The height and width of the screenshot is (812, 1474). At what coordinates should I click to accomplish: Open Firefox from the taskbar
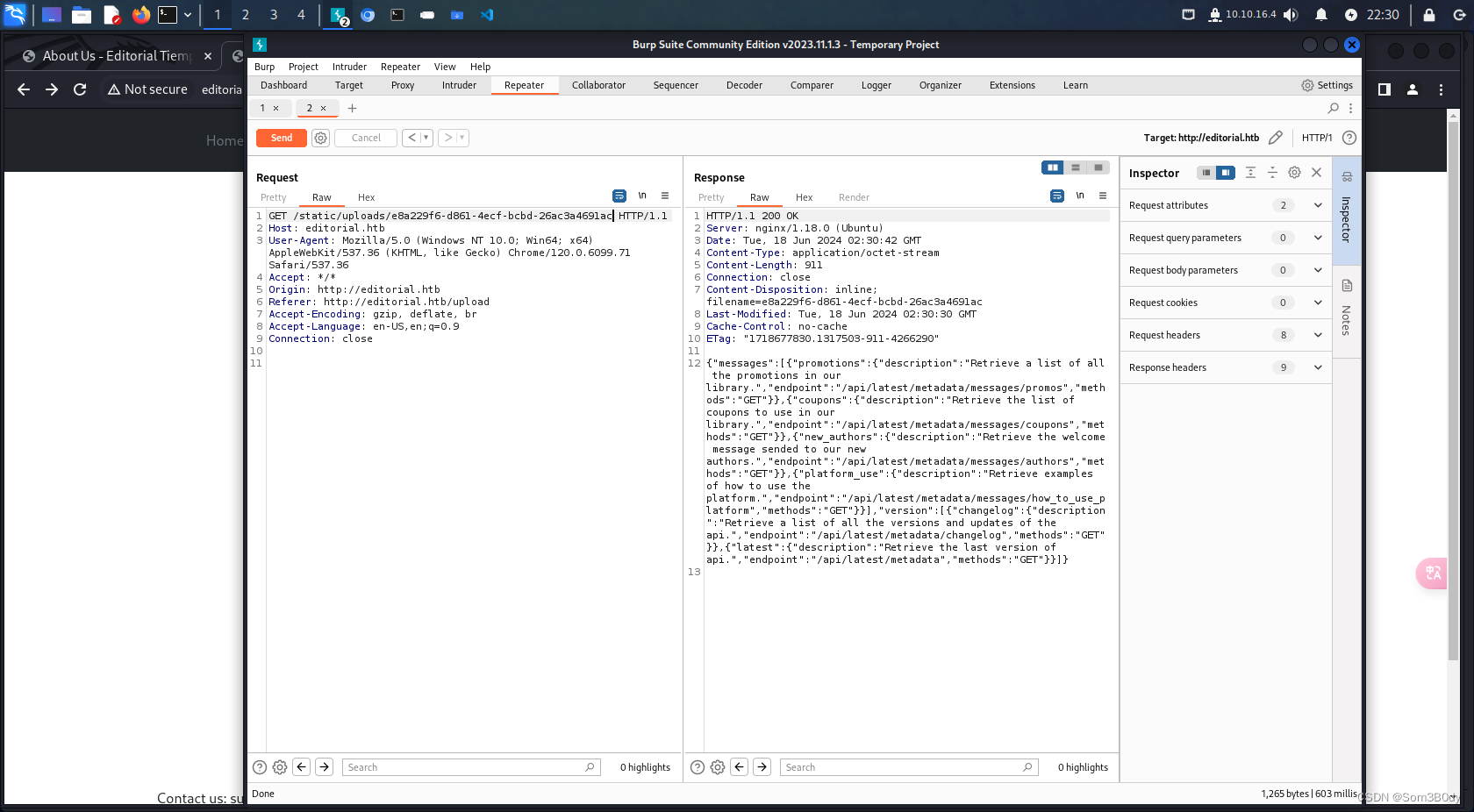(140, 15)
